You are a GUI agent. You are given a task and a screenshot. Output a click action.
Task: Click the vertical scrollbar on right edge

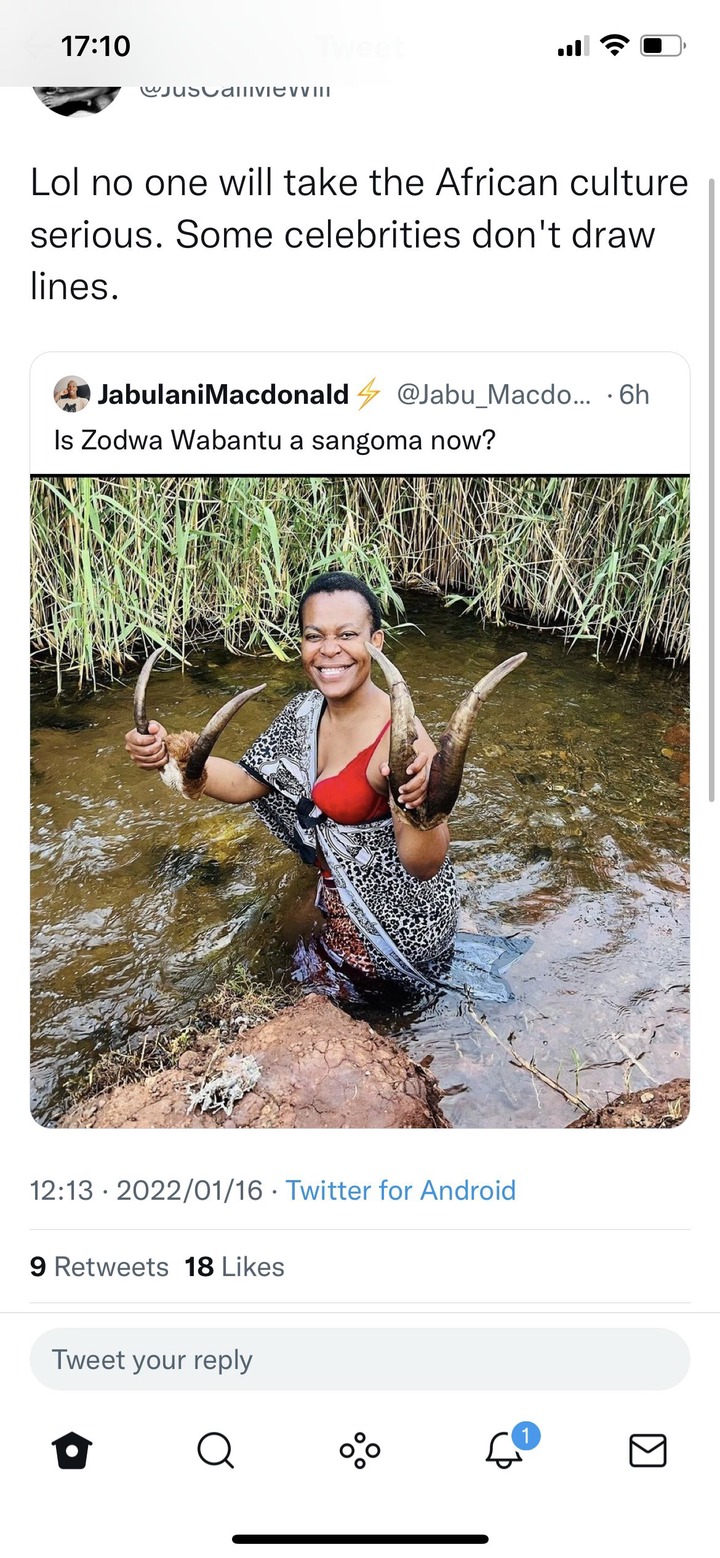(712, 490)
